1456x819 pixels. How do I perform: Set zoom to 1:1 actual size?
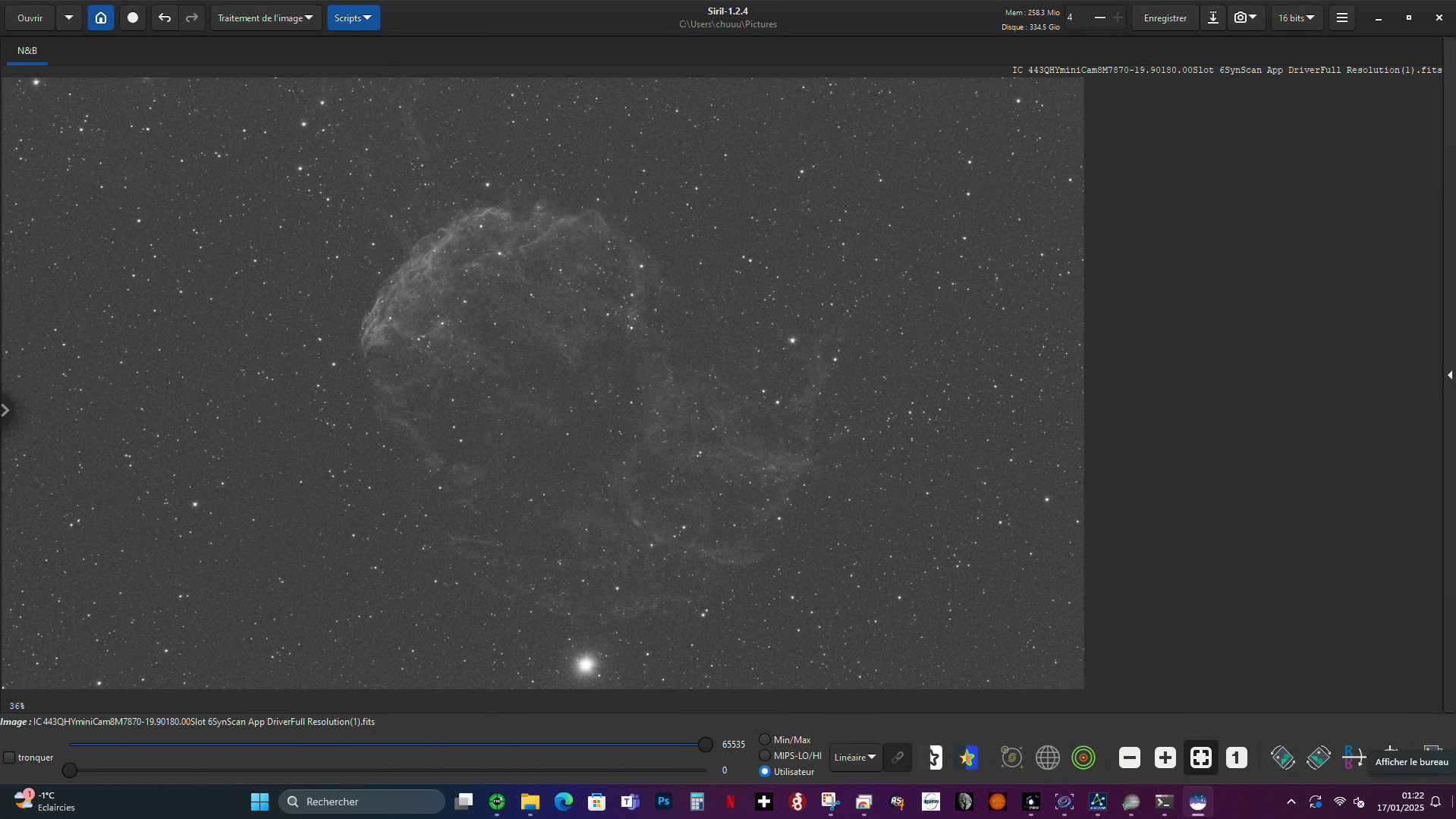(x=1236, y=758)
